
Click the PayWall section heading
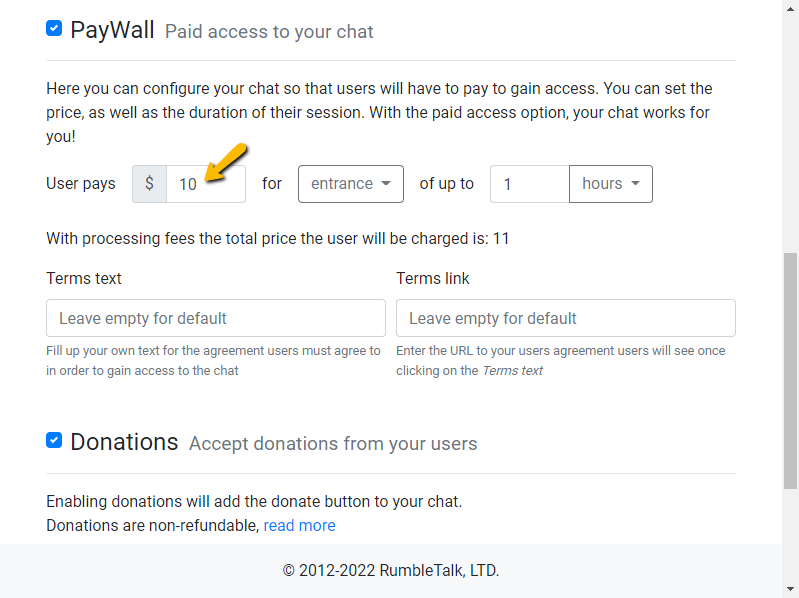tap(112, 30)
